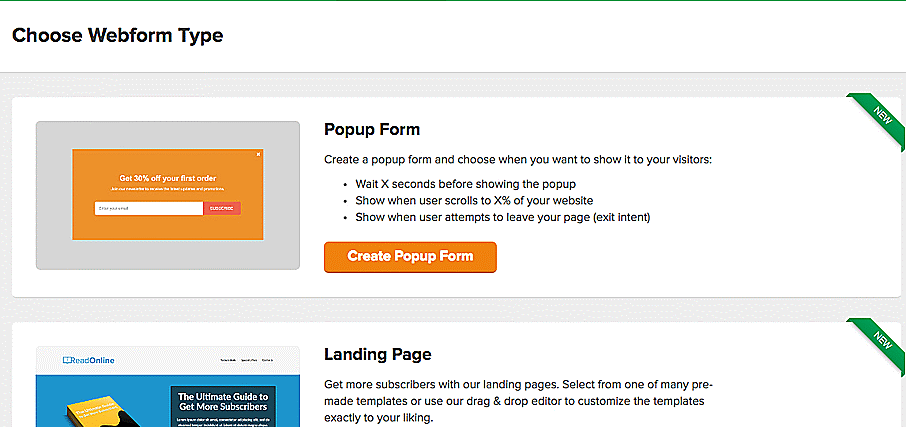Click the exit intent bullet item

point(509,216)
